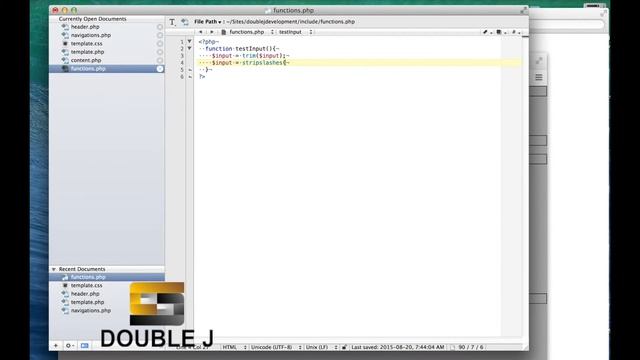This screenshot has height=360, width=640.
Task: Click the lock icon in the status bar
Action: point(344,347)
